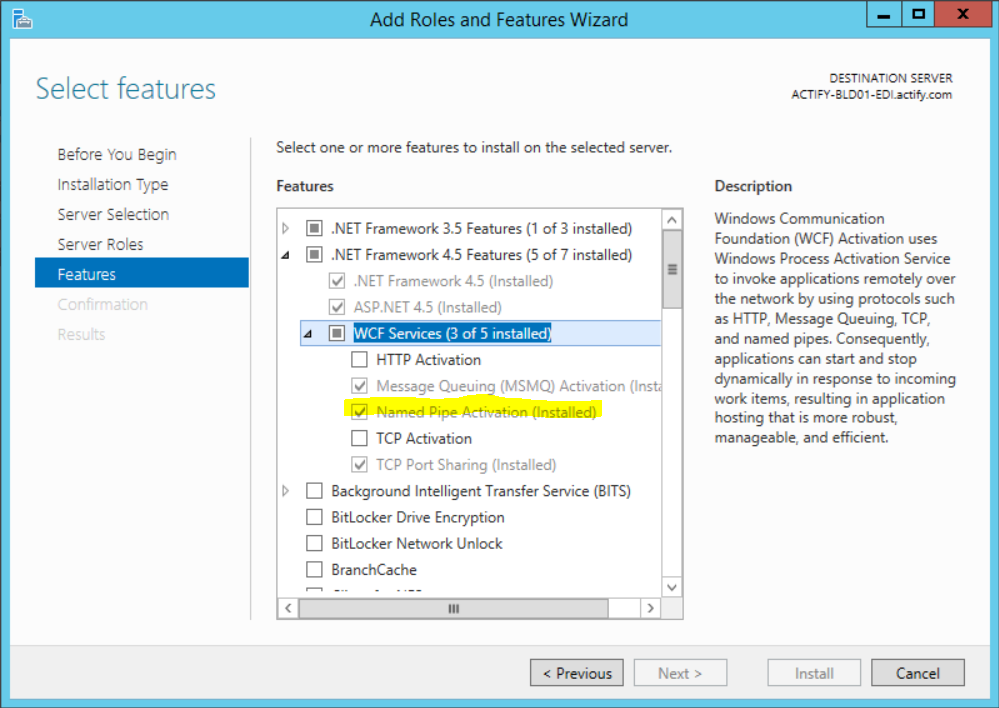Expand .NET Framework 3.5 Features node
Viewport: 999px width, 708px height.
point(287,229)
